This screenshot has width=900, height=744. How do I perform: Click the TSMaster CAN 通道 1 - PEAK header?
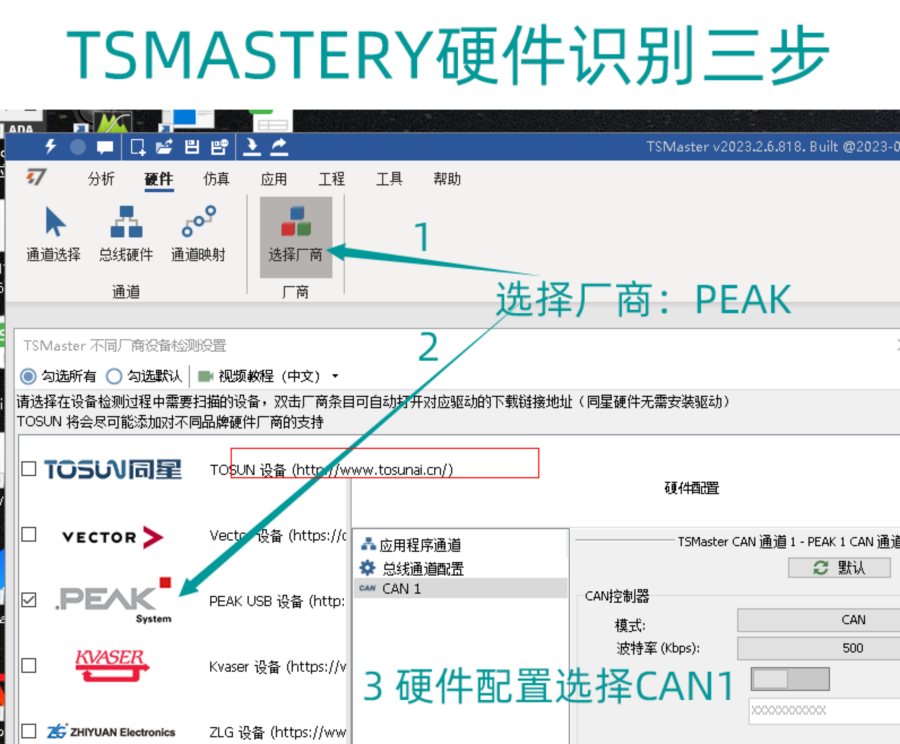tap(788, 542)
